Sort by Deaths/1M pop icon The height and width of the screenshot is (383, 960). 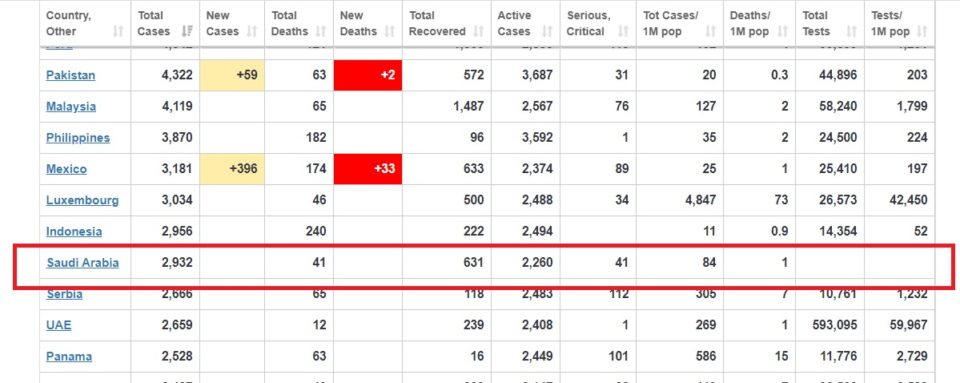(x=784, y=32)
